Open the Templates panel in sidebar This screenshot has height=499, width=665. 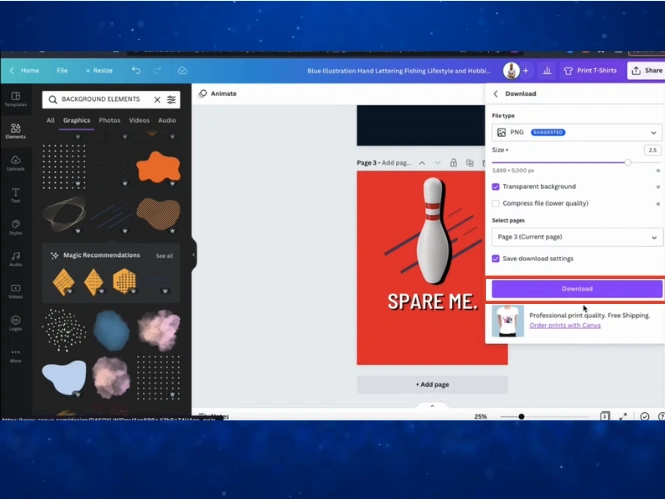click(15, 98)
